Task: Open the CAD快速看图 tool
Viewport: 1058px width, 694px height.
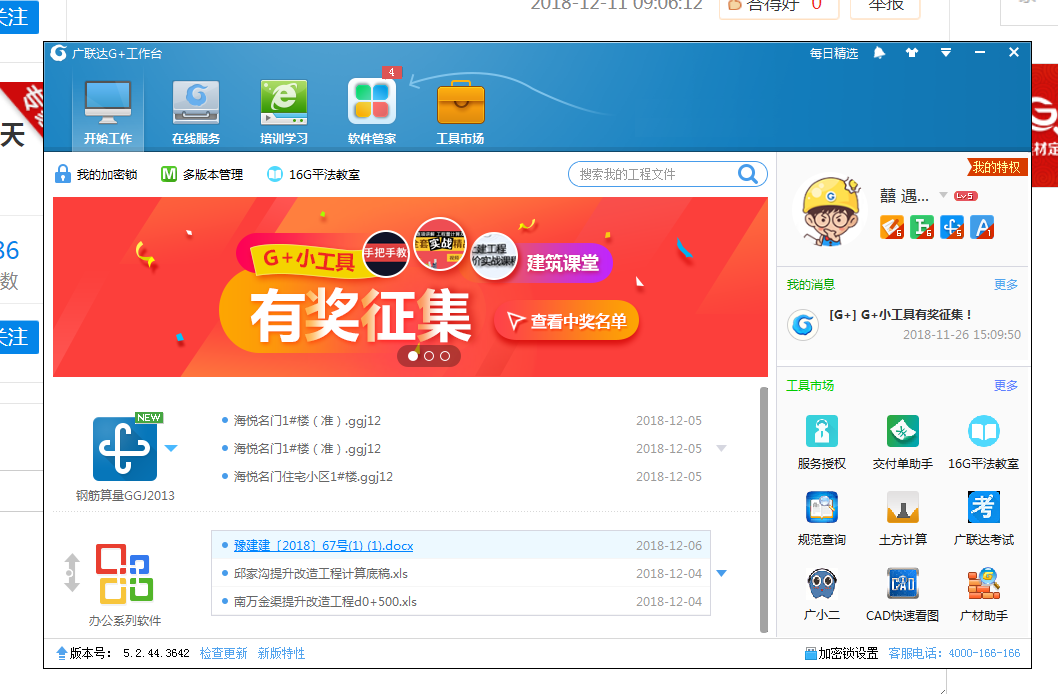Action: pos(903,595)
